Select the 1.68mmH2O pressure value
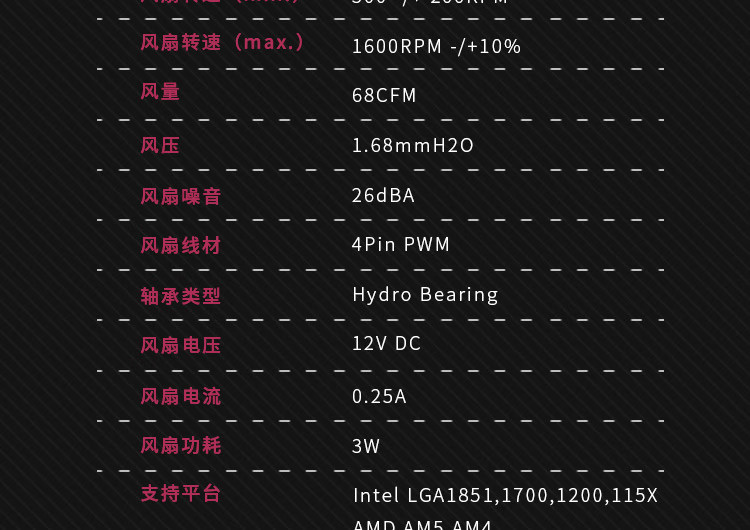Viewport: 750px width, 530px height. click(x=413, y=145)
